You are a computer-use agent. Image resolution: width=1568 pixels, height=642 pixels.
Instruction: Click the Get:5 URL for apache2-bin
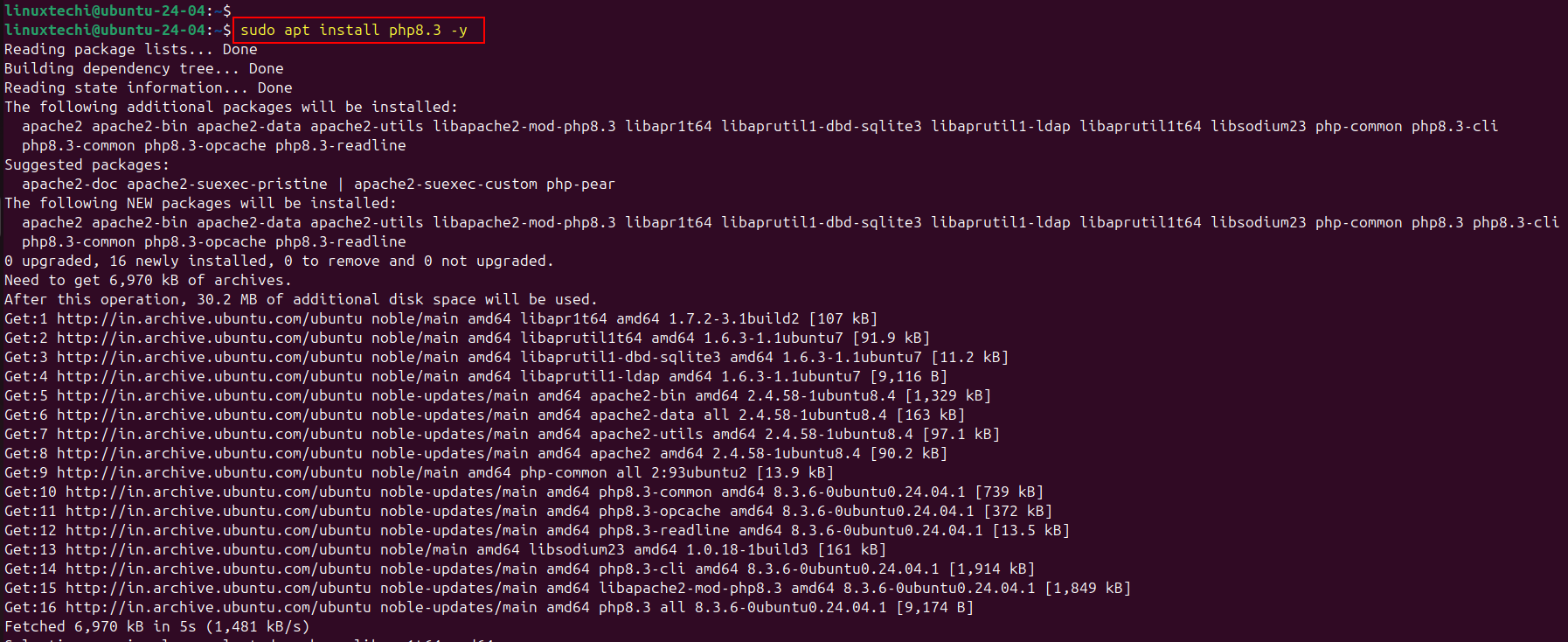pos(210,395)
